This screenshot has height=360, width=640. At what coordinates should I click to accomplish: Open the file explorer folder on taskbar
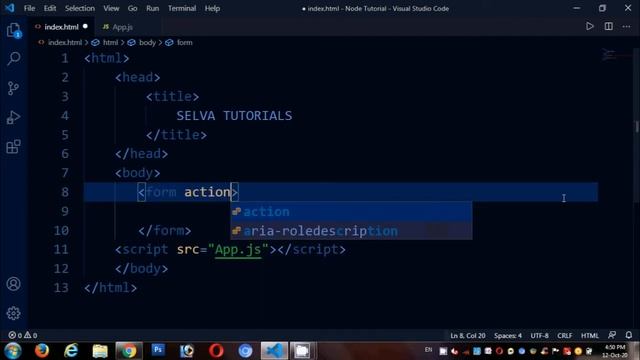pyautogui.click(x=100, y=351)
